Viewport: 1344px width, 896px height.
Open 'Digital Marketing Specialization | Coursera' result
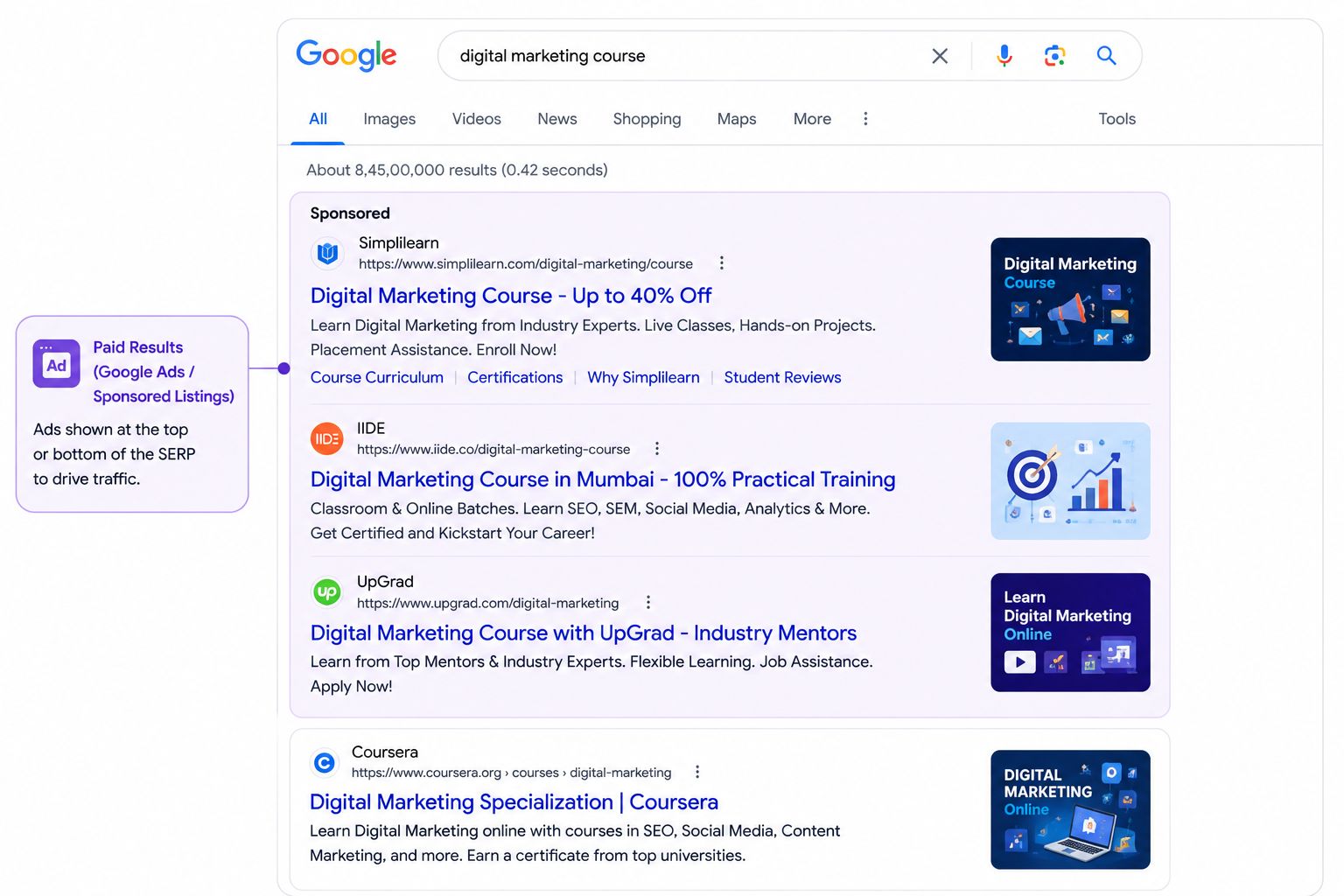[x=514, y=802]
